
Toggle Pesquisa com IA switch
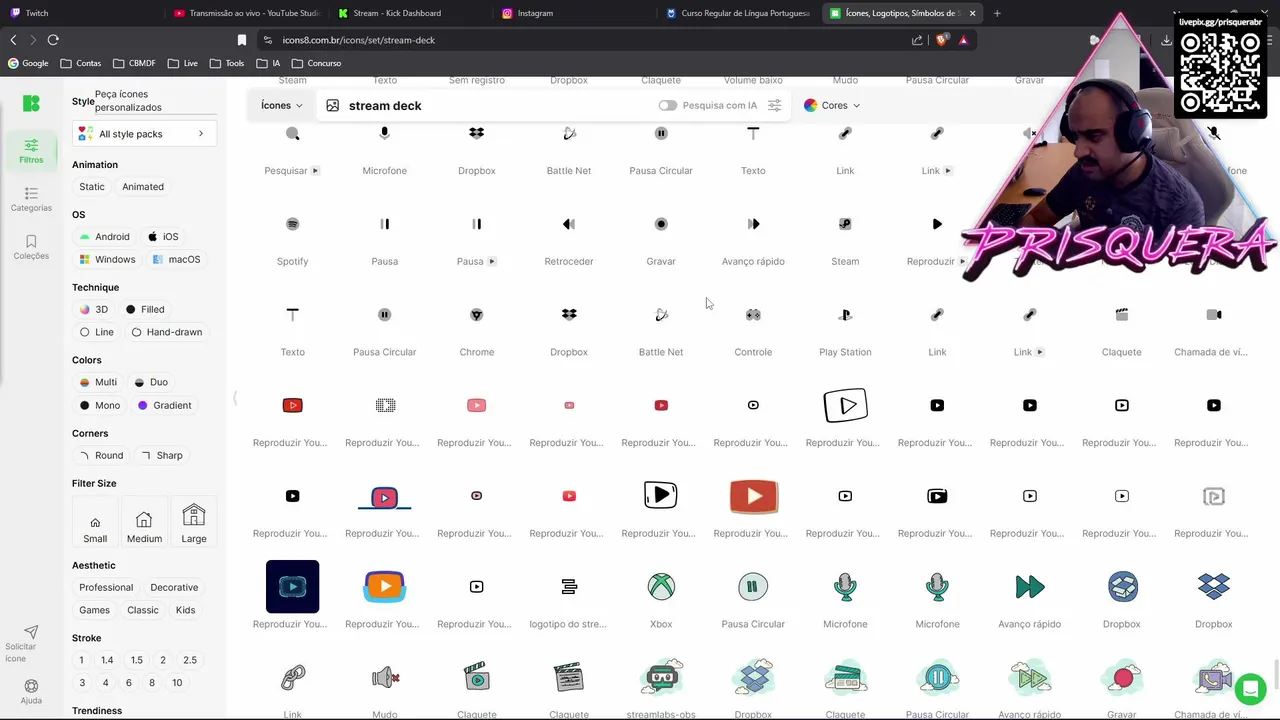coord(668,105)
